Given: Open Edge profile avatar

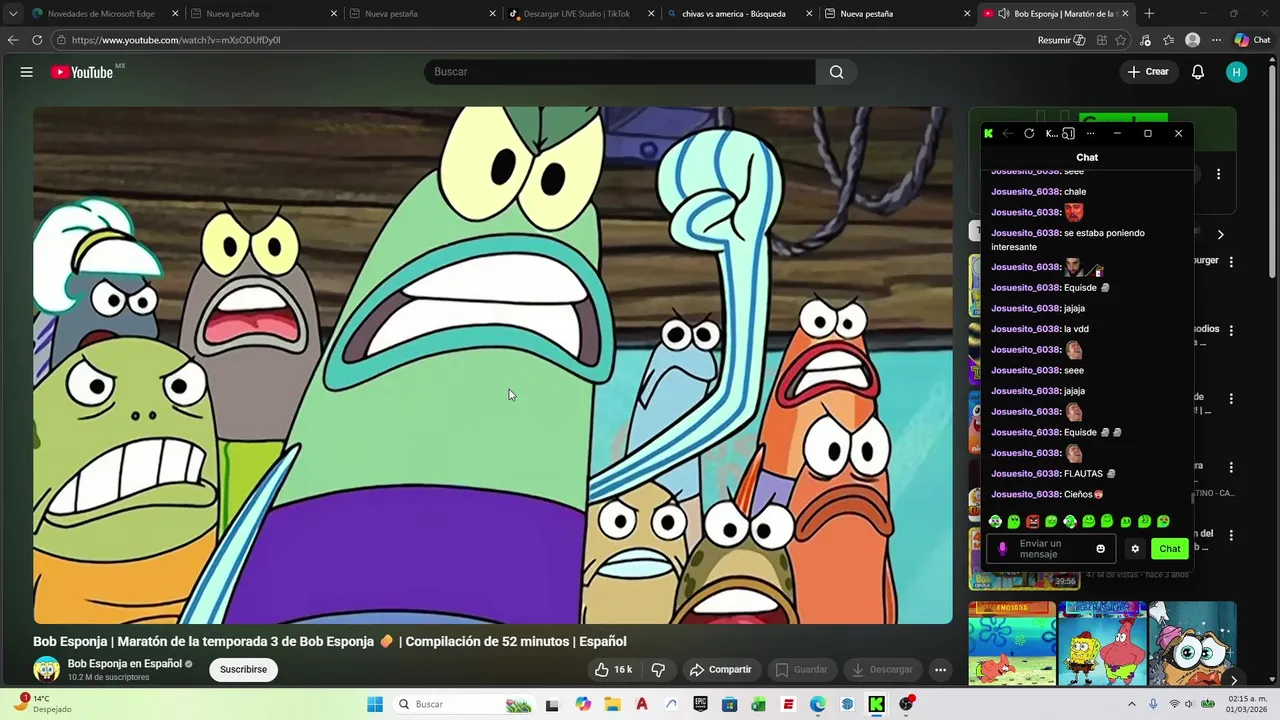Looking at the screenshot, I should [x=1192, y=40].
